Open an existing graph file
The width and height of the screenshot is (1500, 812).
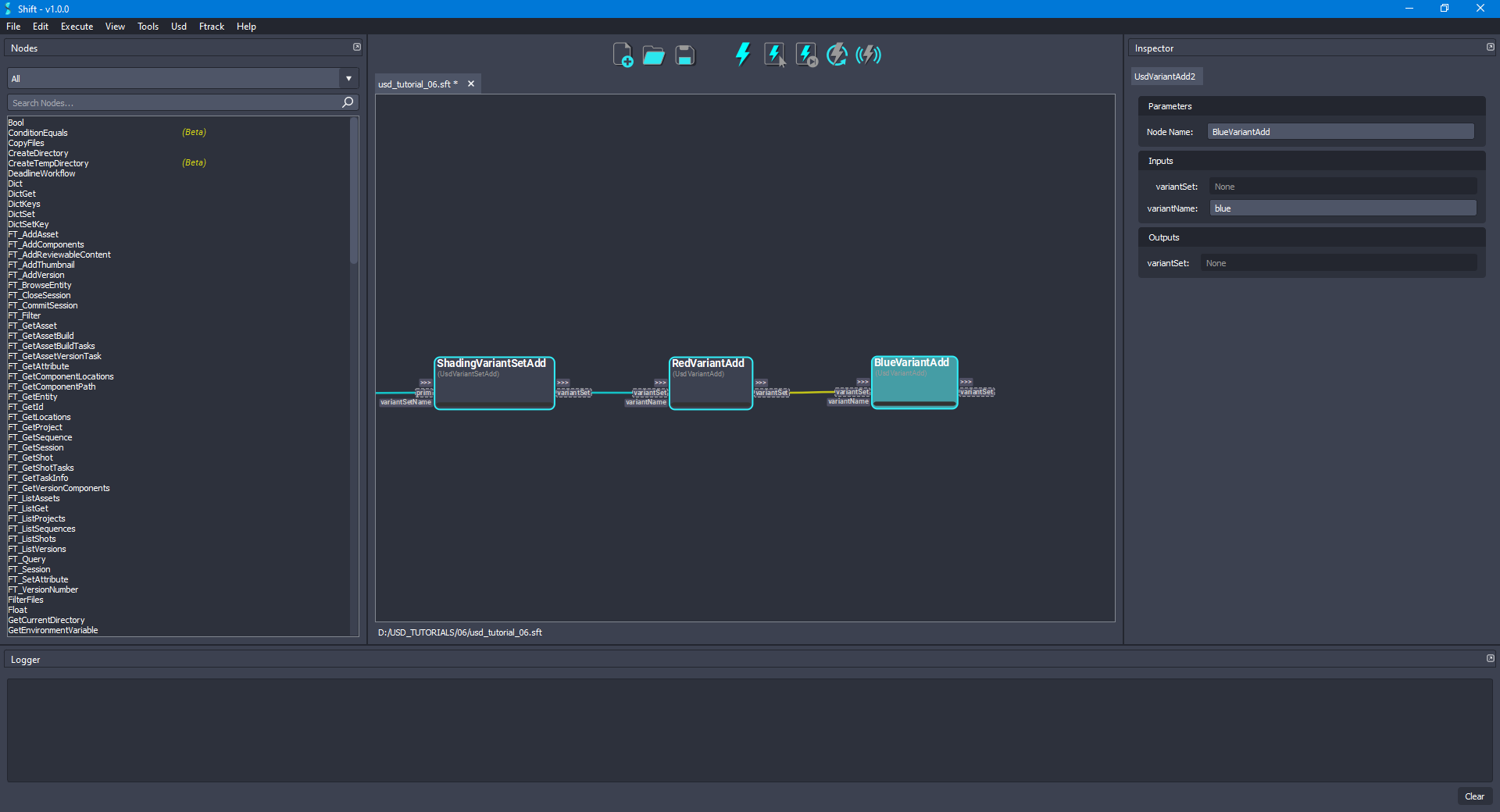tap(653, 55)
